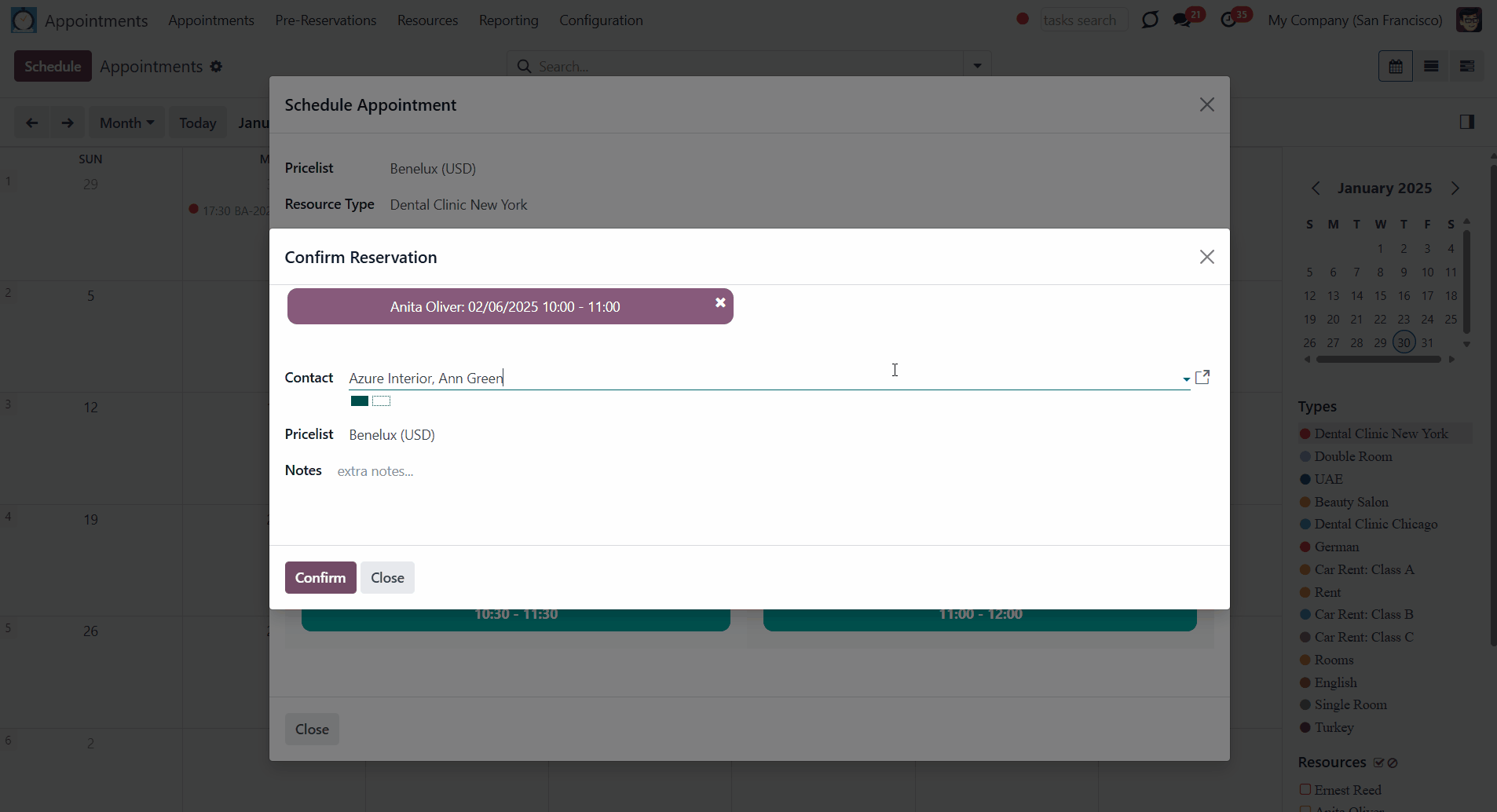1497x812 pixels.
Task: Select all Resources with the check icon
Action: [x=1378, y=763]
